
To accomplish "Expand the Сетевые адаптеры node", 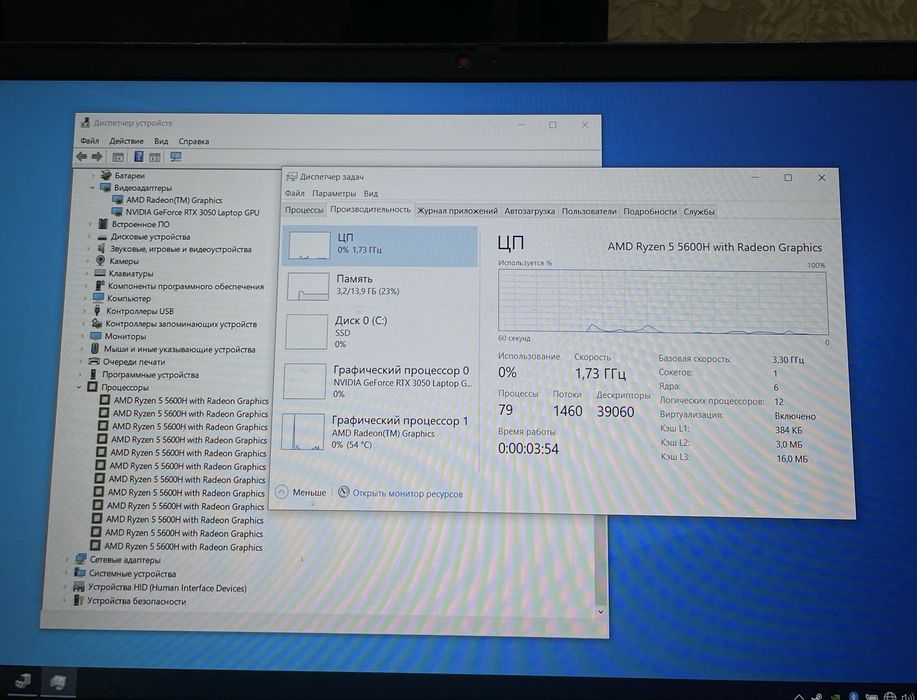I will [67, 560].
